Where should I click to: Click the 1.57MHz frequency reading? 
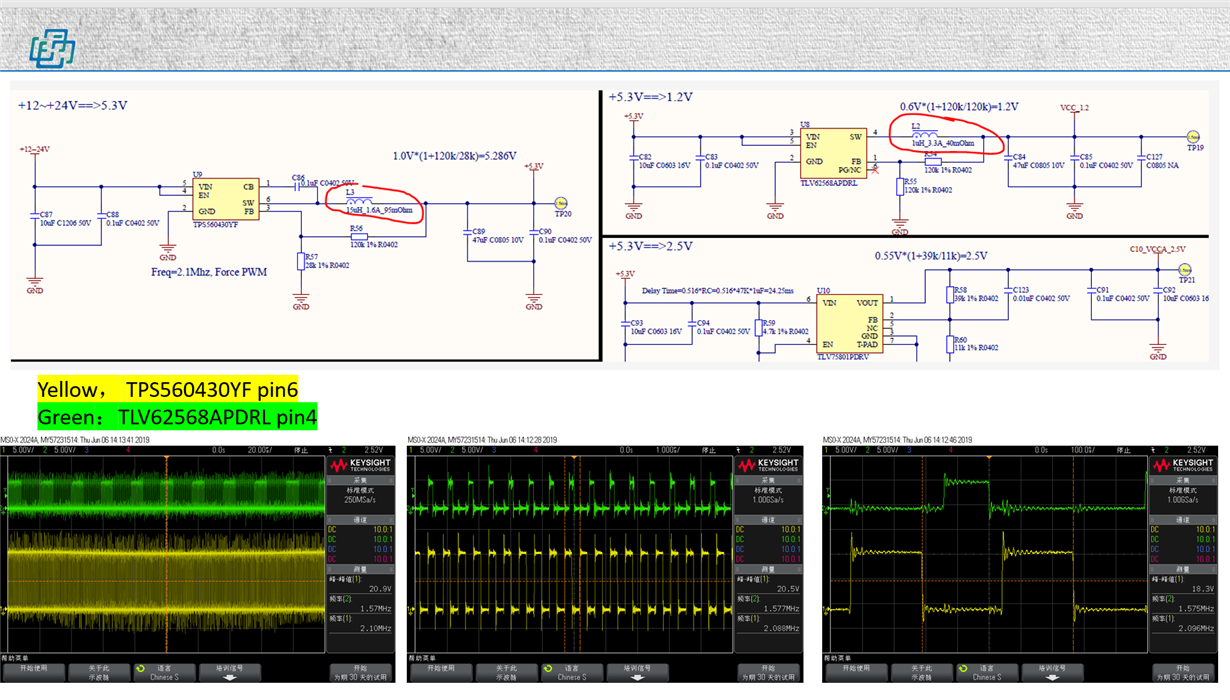(377, 608)
